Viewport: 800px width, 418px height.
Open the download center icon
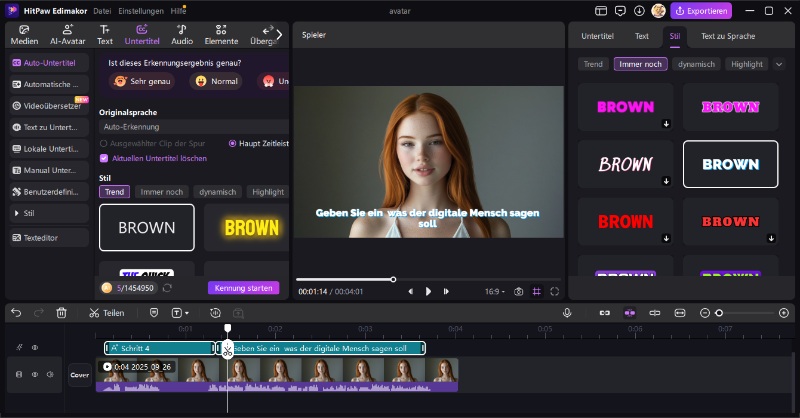pos(639,11)
